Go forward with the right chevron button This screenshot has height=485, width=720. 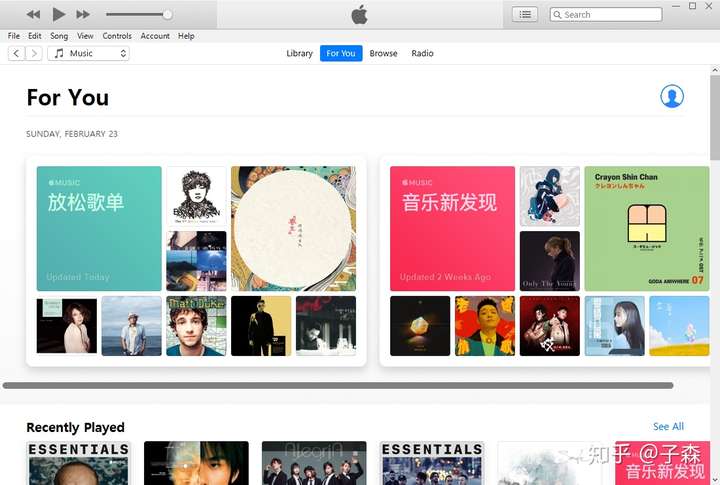click(34, 53)
